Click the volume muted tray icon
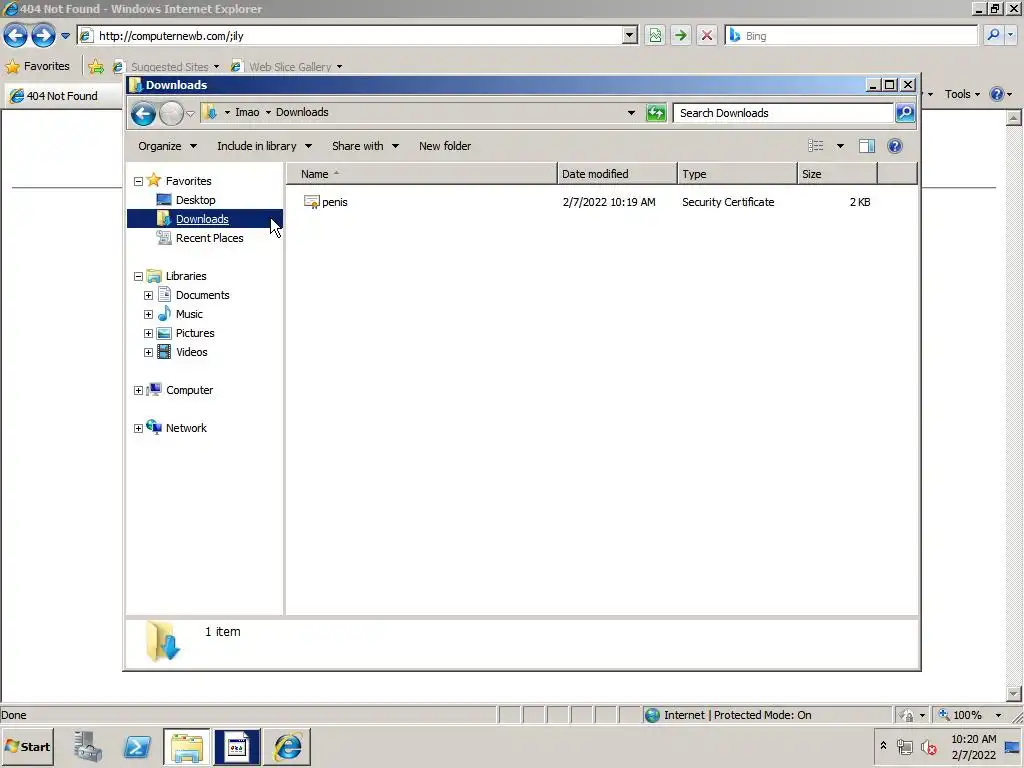Image resolution: width=1024 pixels, height=768 pixels. pyautogui.click(x=928, y=747)
